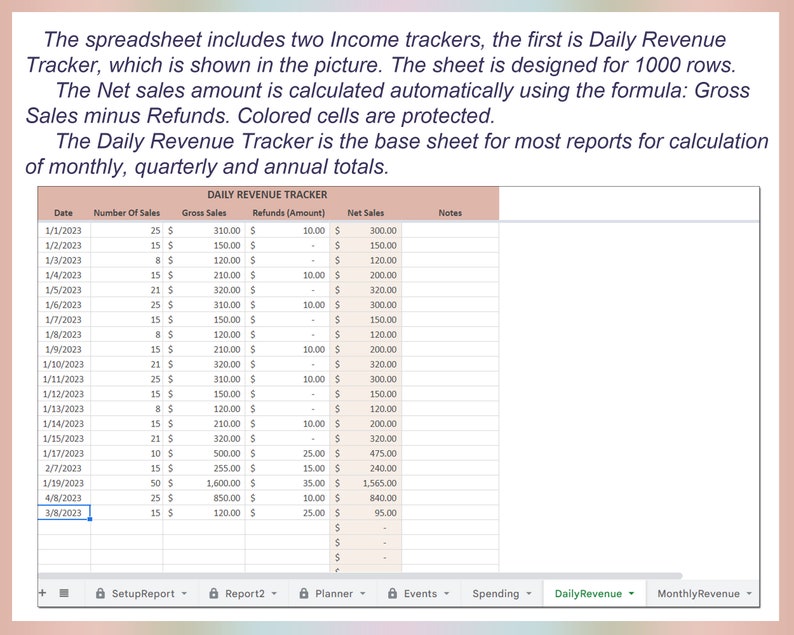Select net sales 200.00 in 1/14/2023 row
Screen dimensions: 794x635
[x=366, y=423]
